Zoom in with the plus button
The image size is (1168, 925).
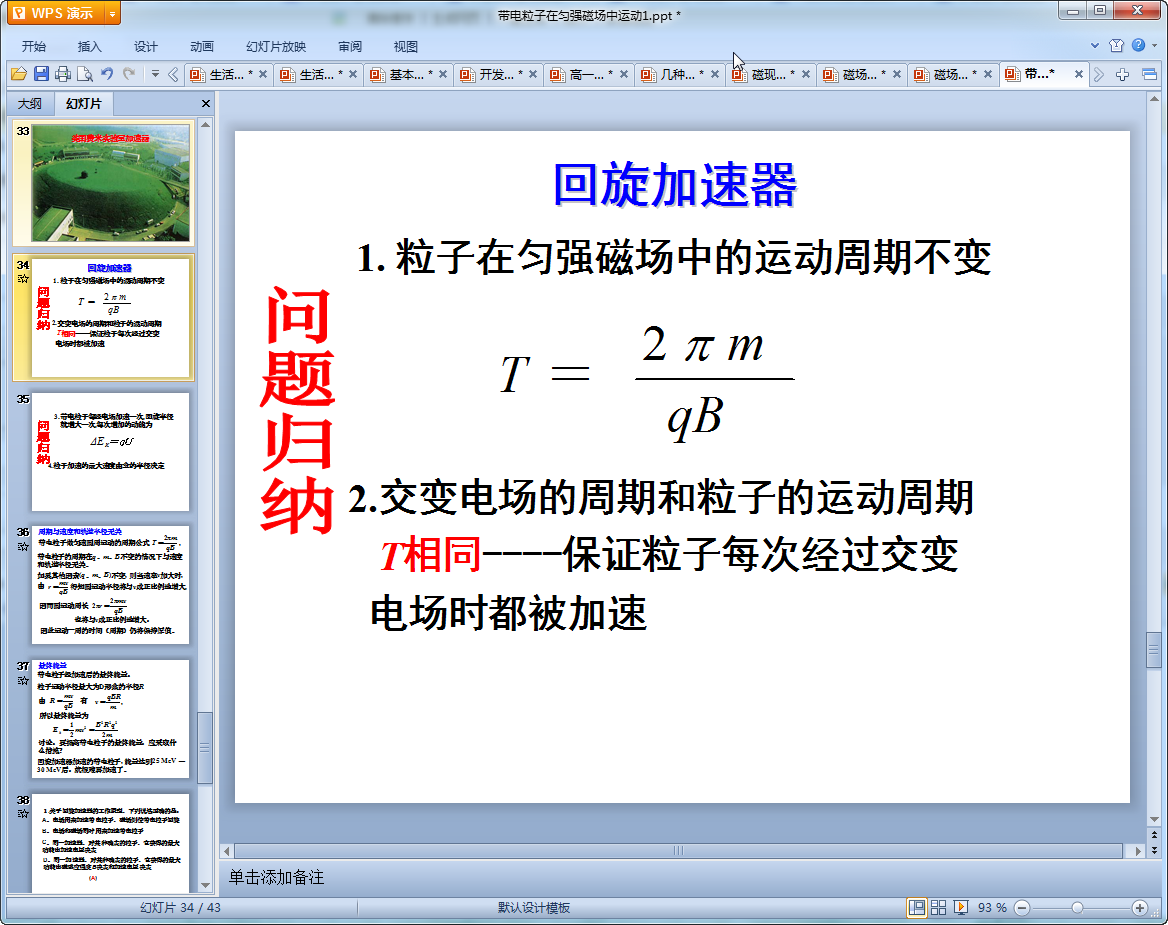pos(1140,908)
